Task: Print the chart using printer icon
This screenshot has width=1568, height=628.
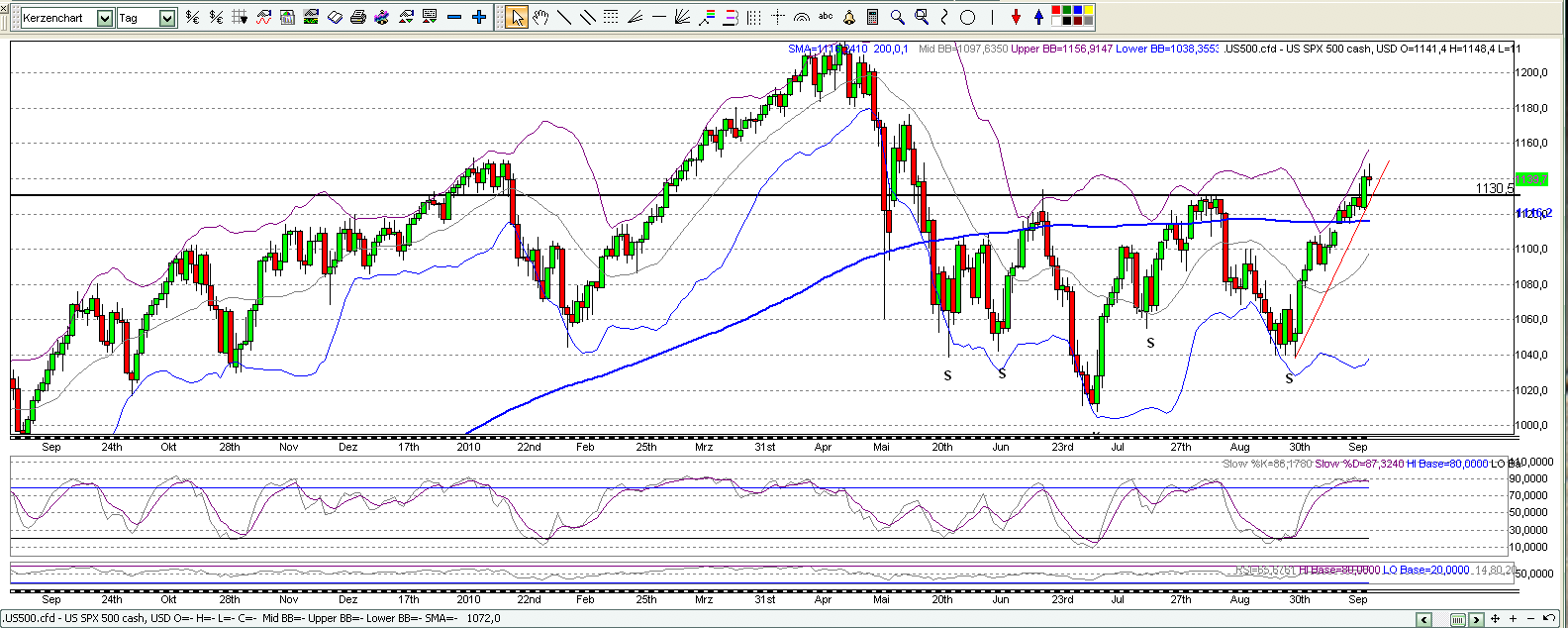Action: pos(358,17)
